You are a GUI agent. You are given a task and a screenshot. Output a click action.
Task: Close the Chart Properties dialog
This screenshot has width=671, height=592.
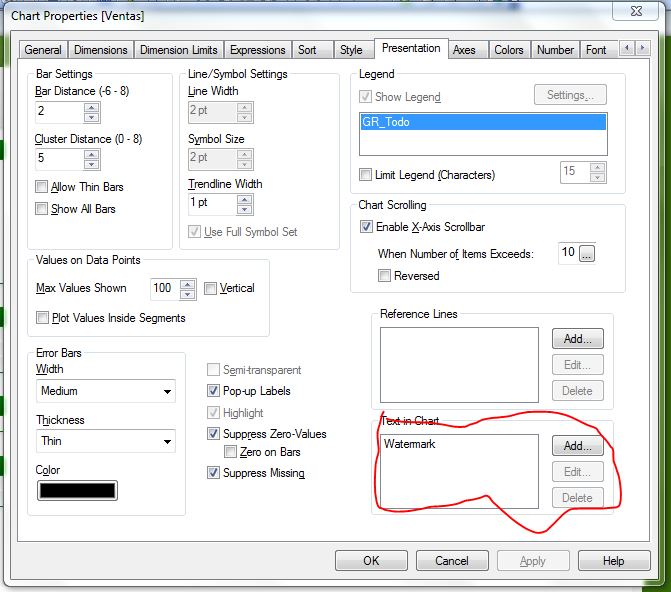636,11
